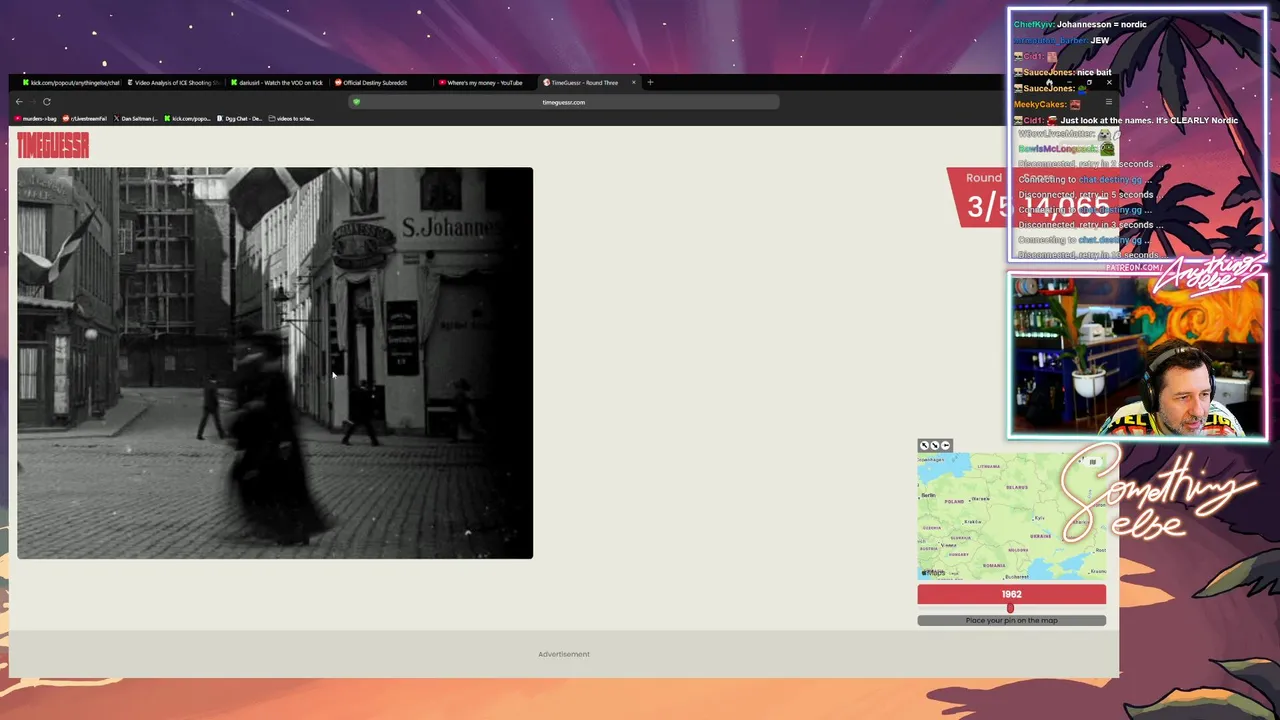Switch to dariusirl - Watch the VOD on Kick tab

(278, 83)
